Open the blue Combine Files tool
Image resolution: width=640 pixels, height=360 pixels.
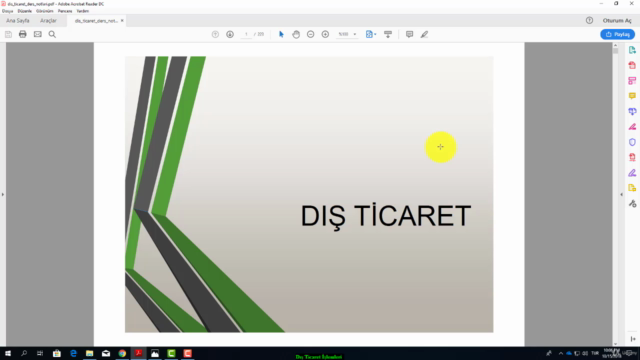(632, 111)
